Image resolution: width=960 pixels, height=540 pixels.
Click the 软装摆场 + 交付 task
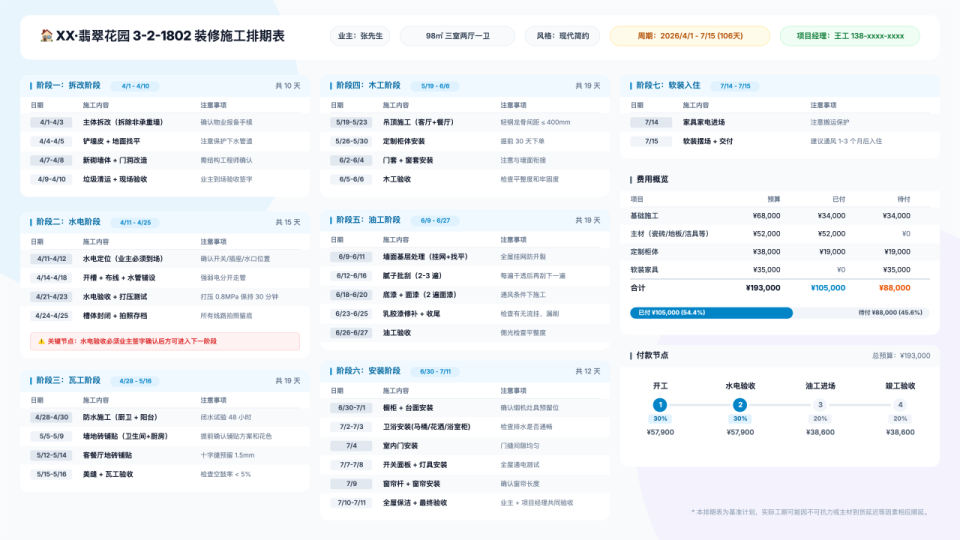pos(708,141)
